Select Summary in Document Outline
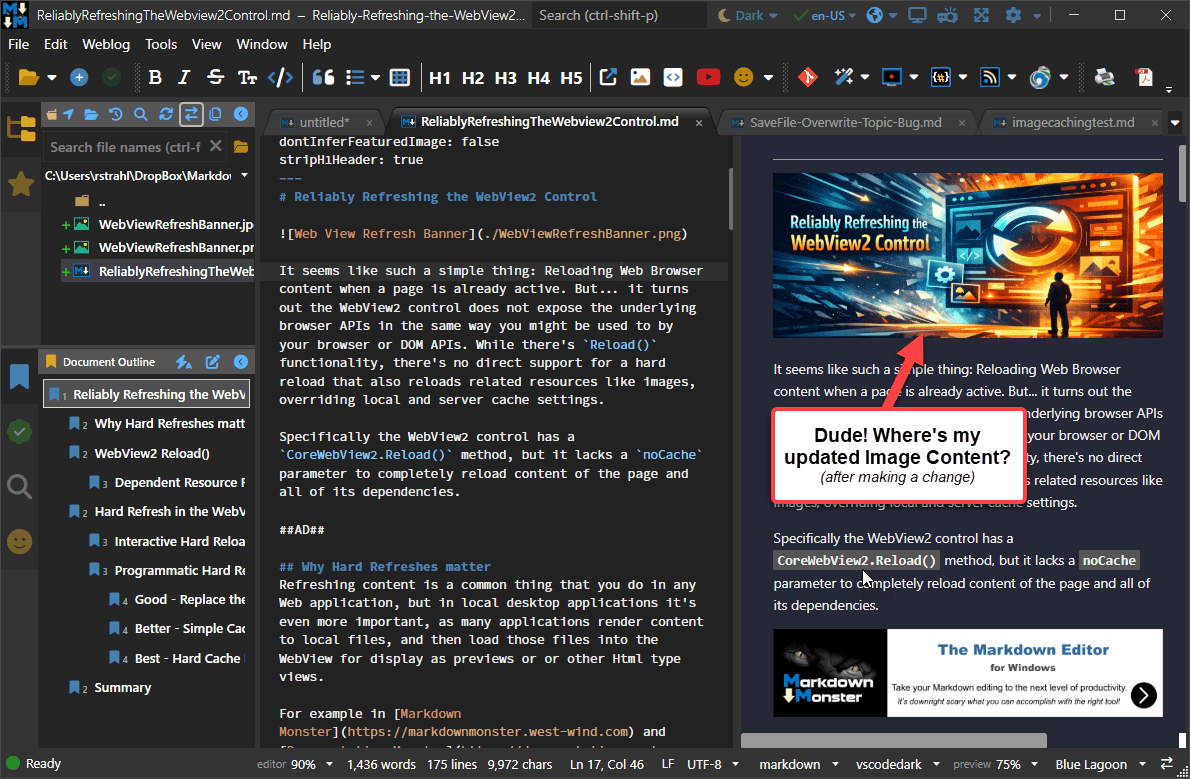The width and height of the screenshot is (1190, 779). click(122, 688)
